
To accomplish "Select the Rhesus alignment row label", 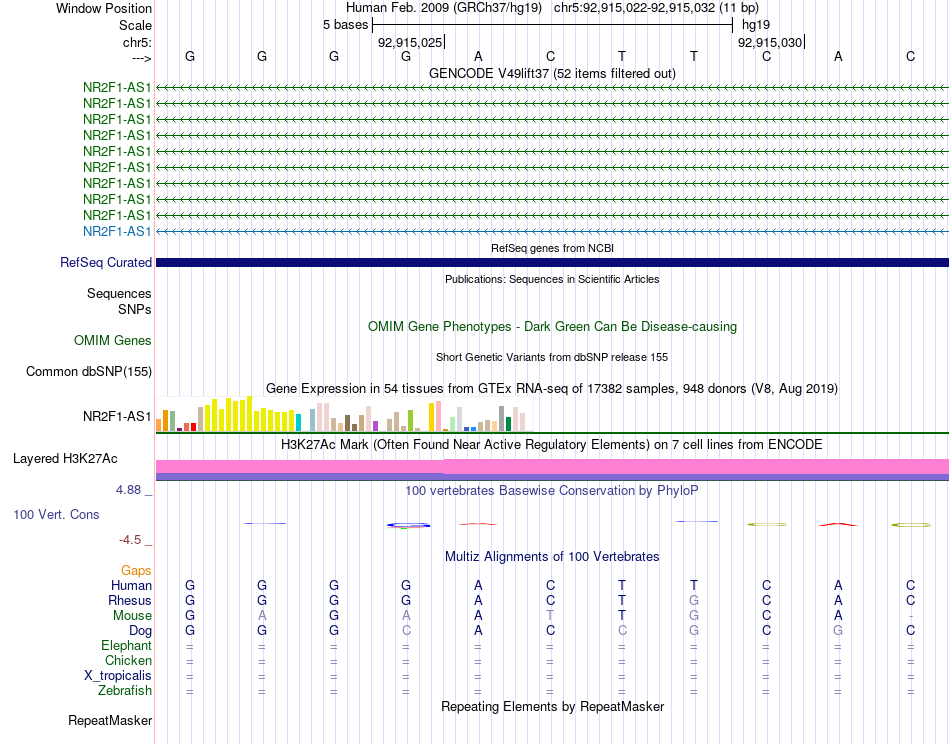I will (130, 600).
